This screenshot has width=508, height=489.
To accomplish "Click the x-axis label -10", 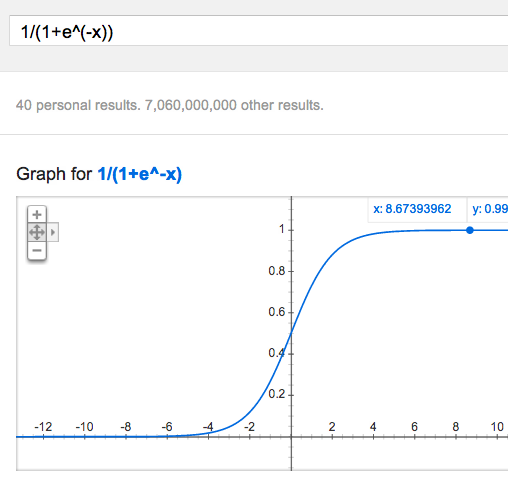I will pyautogui.click(x=84, y=427).
